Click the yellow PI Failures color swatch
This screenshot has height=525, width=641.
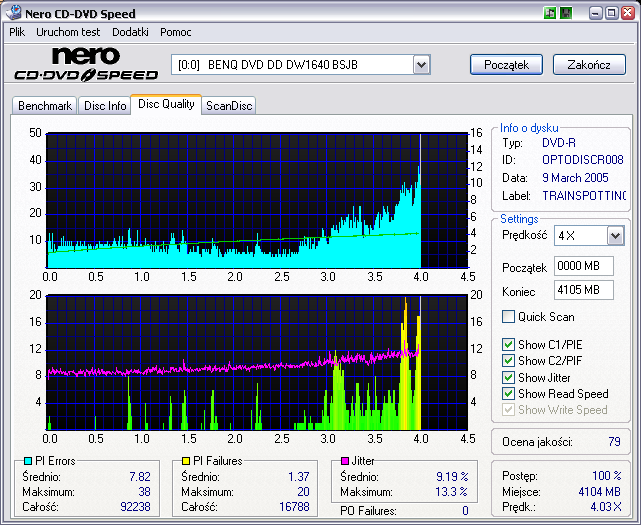[186, 461]
